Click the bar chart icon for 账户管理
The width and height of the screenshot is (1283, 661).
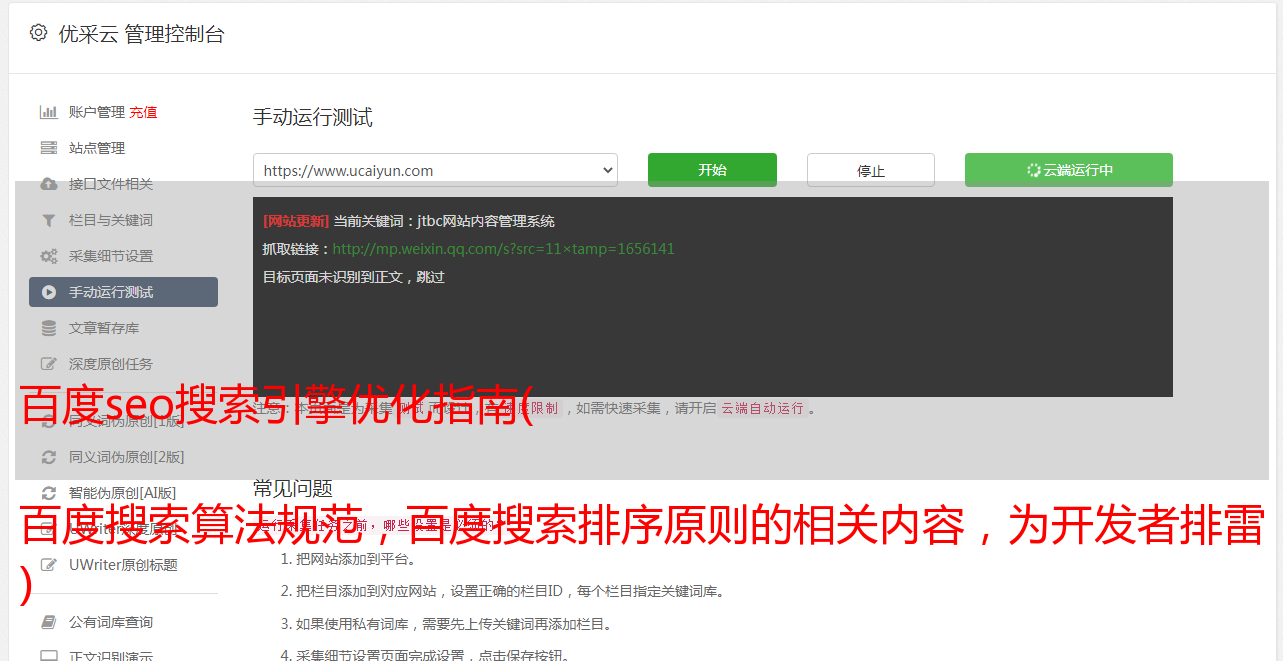[48, 112]
